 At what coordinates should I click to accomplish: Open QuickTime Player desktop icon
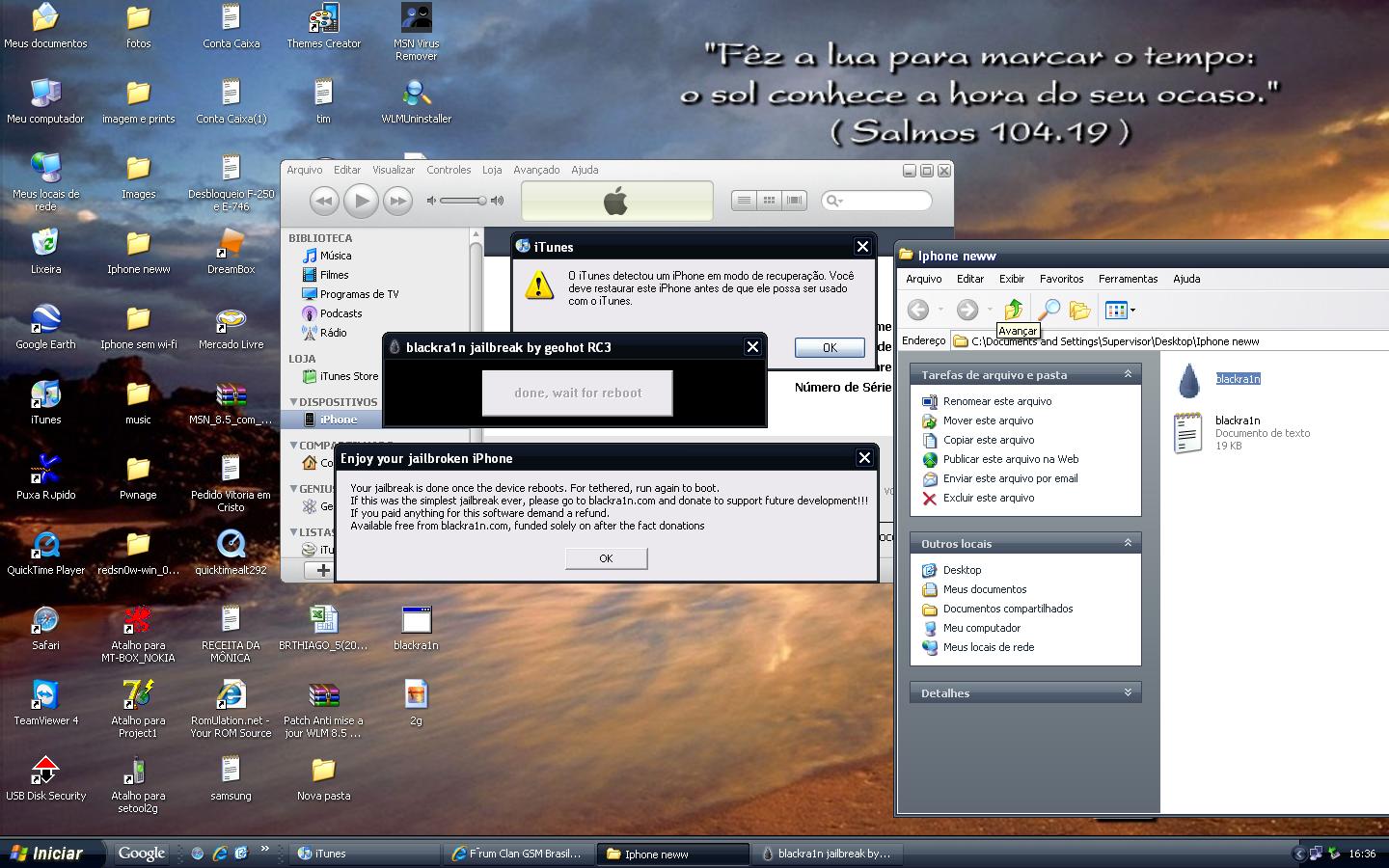click(45, 552)
